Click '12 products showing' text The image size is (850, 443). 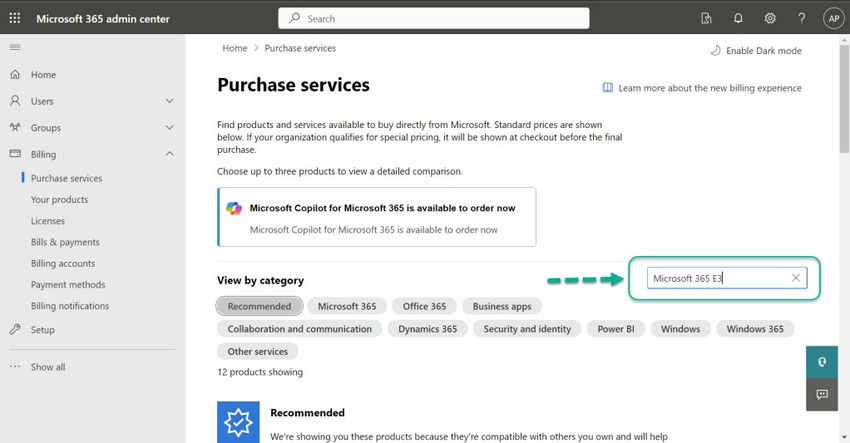260,372
